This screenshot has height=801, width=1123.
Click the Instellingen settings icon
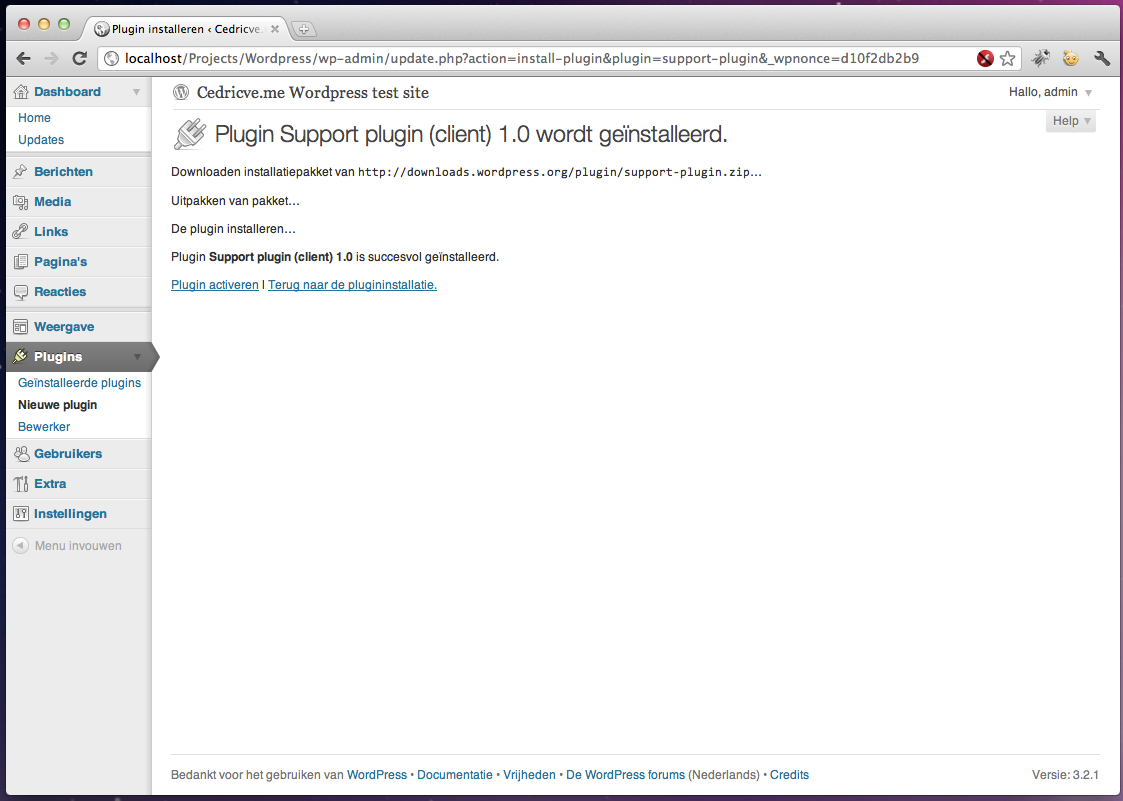21,514
